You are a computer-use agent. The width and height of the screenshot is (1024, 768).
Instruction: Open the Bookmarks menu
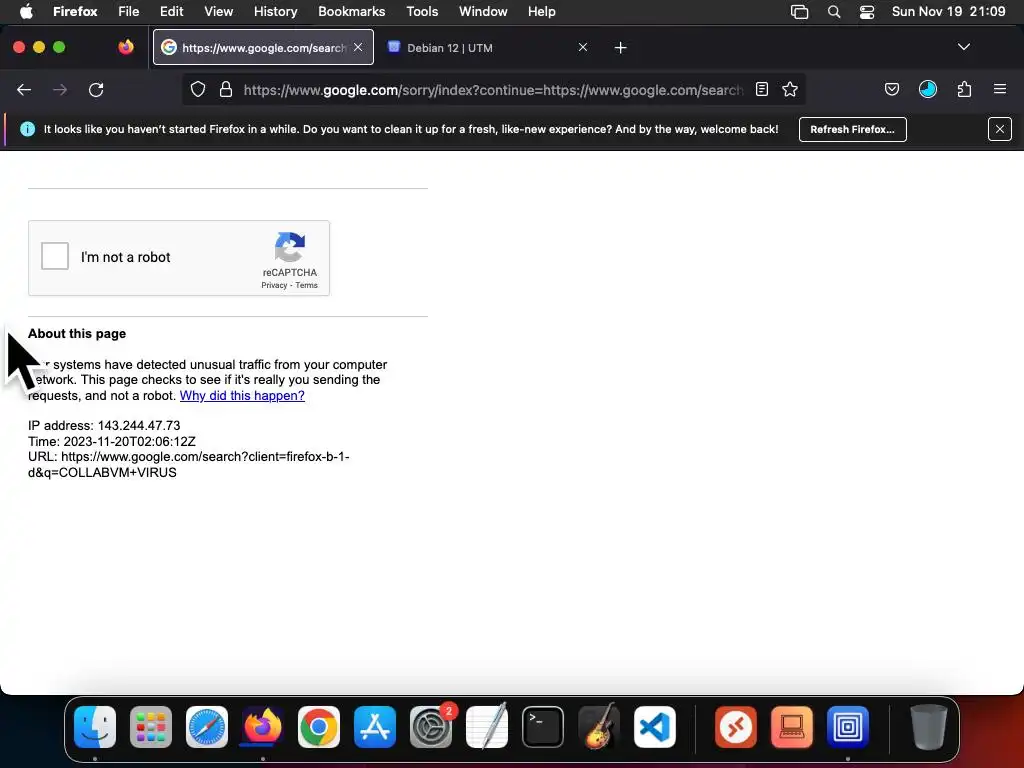(351, 12)
